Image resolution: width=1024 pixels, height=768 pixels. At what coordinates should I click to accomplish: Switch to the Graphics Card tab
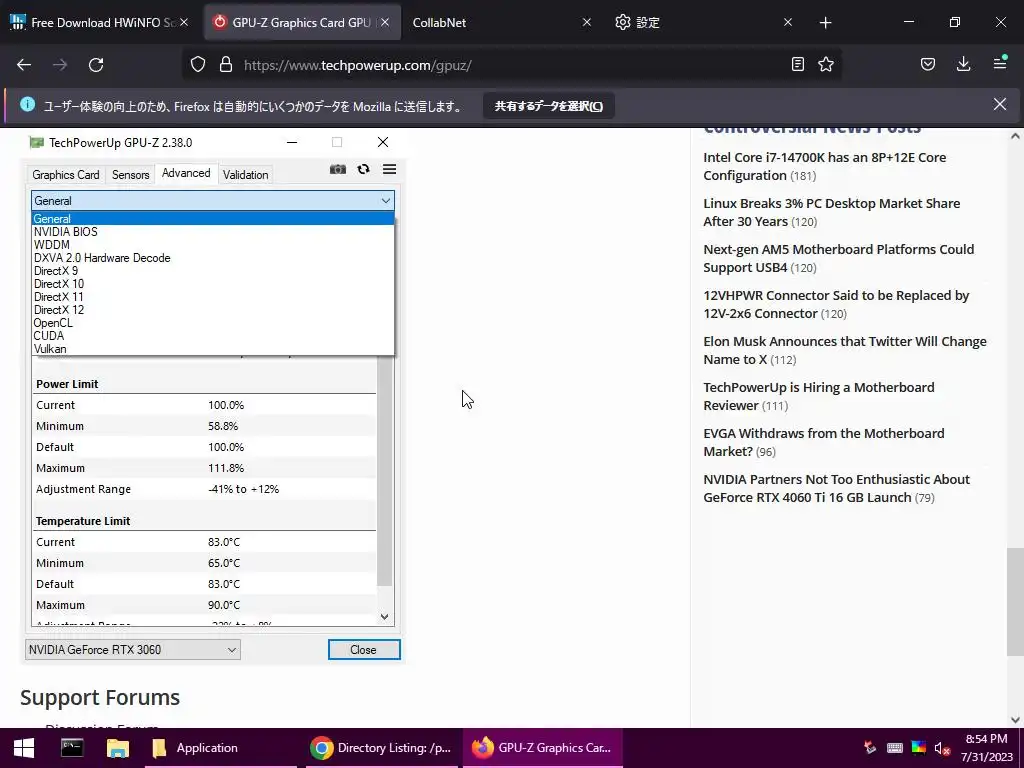(65, 174)
